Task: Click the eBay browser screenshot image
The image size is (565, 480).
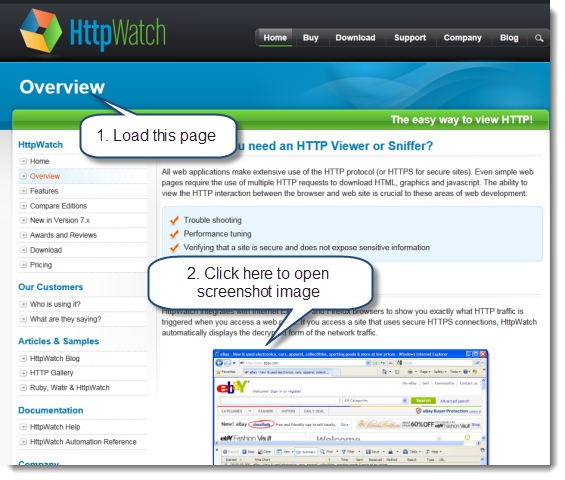Action: [x=350, y=407]
